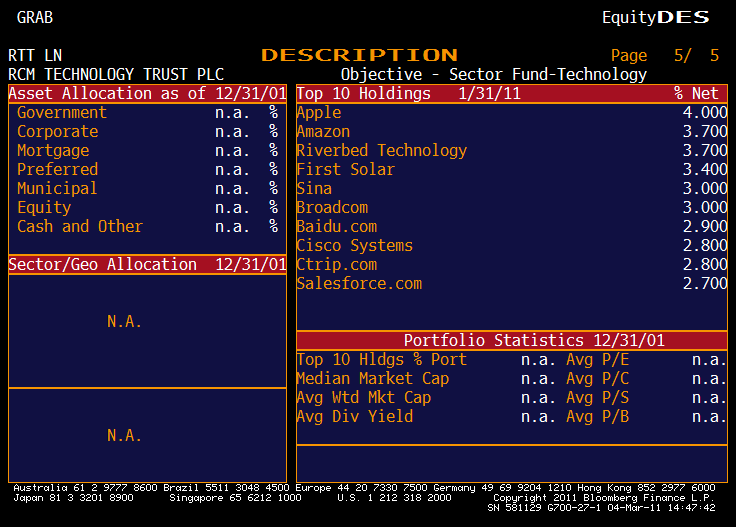Click the Sector/Geo Allocation header
Viewport: 736px width, 527px height.
point(147,265)
